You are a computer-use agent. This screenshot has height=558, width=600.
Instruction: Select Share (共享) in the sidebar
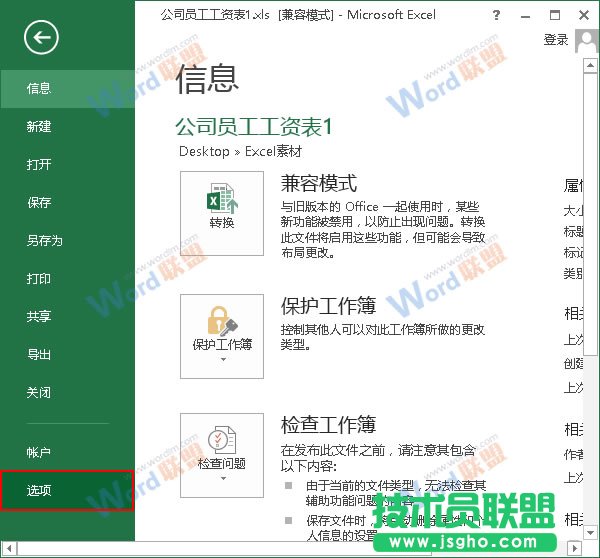click(x=40, y=317)
